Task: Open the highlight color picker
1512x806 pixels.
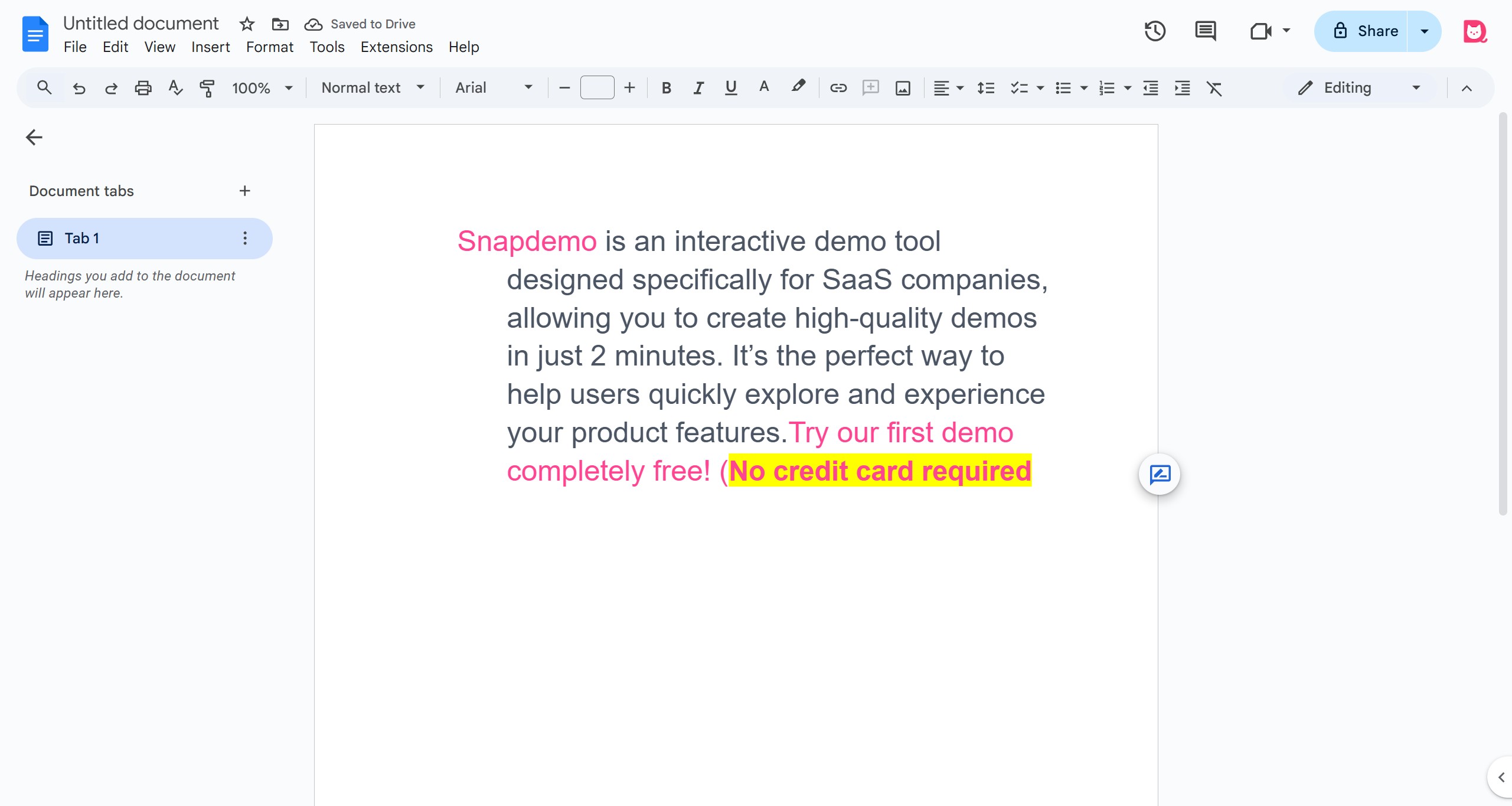Action: pyautogui.click(x=798, y=88)
